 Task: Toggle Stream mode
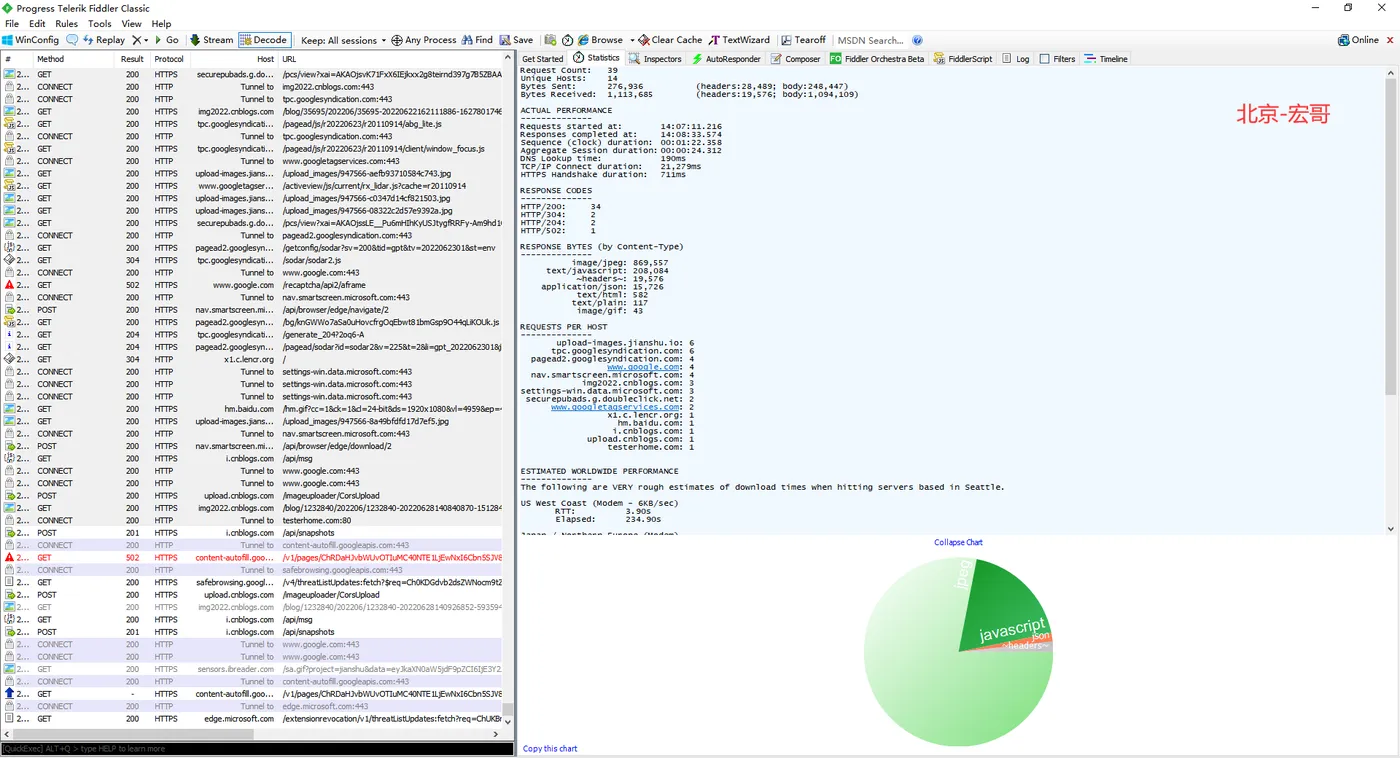211,40
